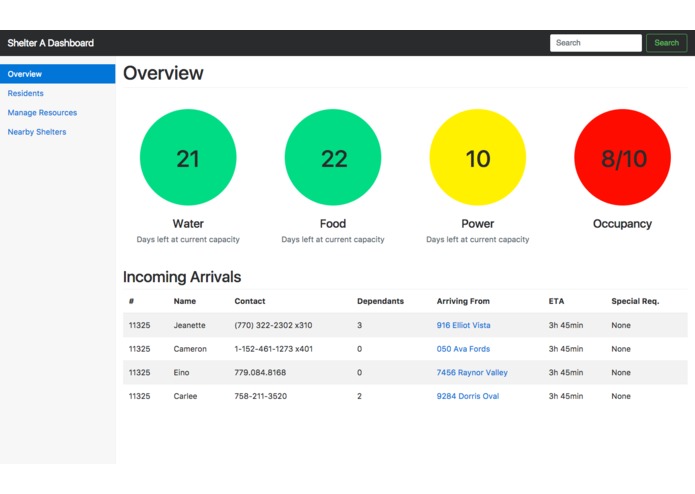Click contact 779.084.8168

(260, 373)
